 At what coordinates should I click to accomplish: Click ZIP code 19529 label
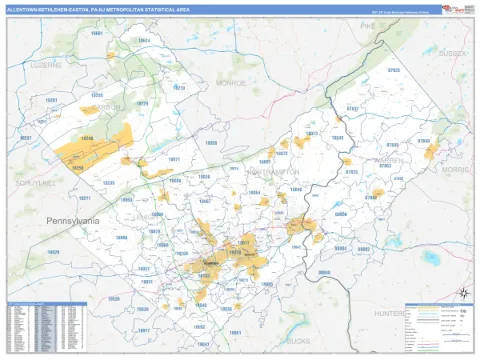pos(53,252)
